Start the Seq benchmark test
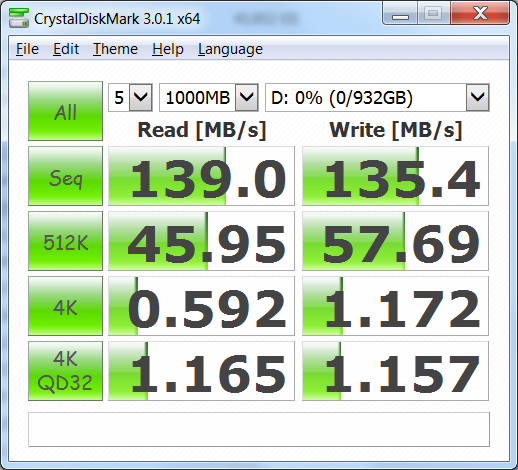The image size is (518, 470). (65, 176)
